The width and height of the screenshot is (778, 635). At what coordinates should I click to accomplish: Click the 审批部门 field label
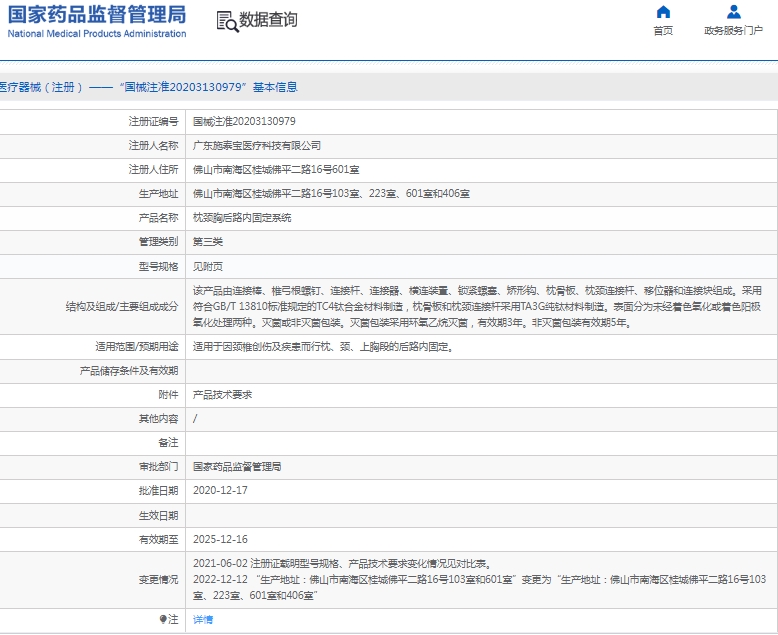tap(158, 467)
